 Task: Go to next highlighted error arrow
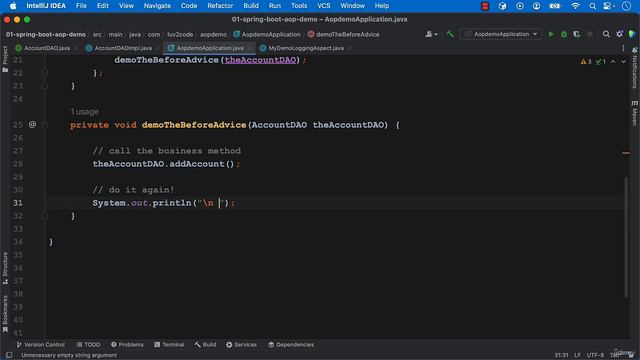[623, 62]
